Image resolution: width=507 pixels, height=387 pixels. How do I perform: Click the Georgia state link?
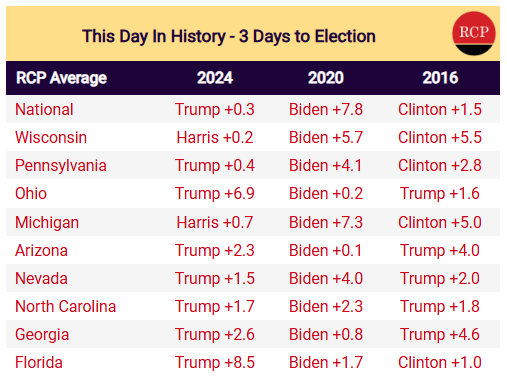coord(42,335)
